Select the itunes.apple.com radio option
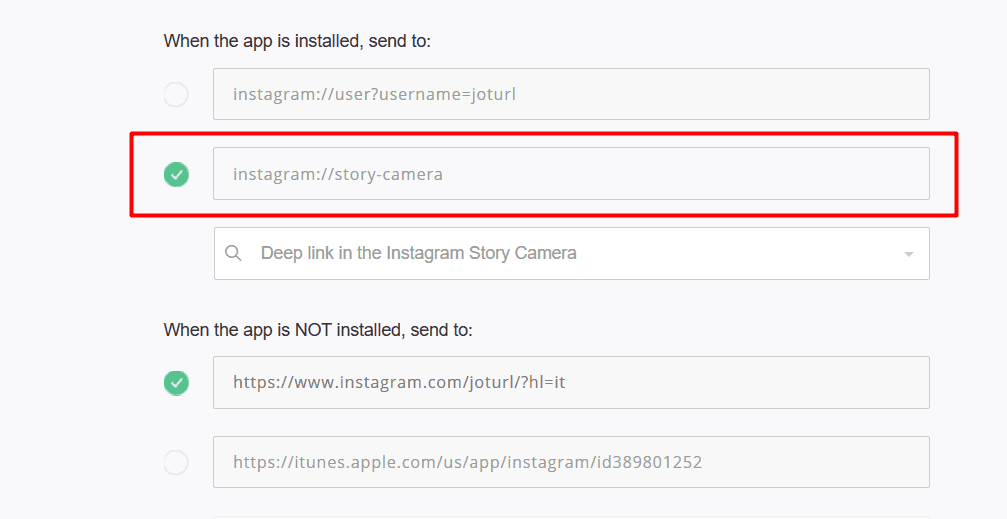The image size is (1007, 519). click(x=176, y=462)
